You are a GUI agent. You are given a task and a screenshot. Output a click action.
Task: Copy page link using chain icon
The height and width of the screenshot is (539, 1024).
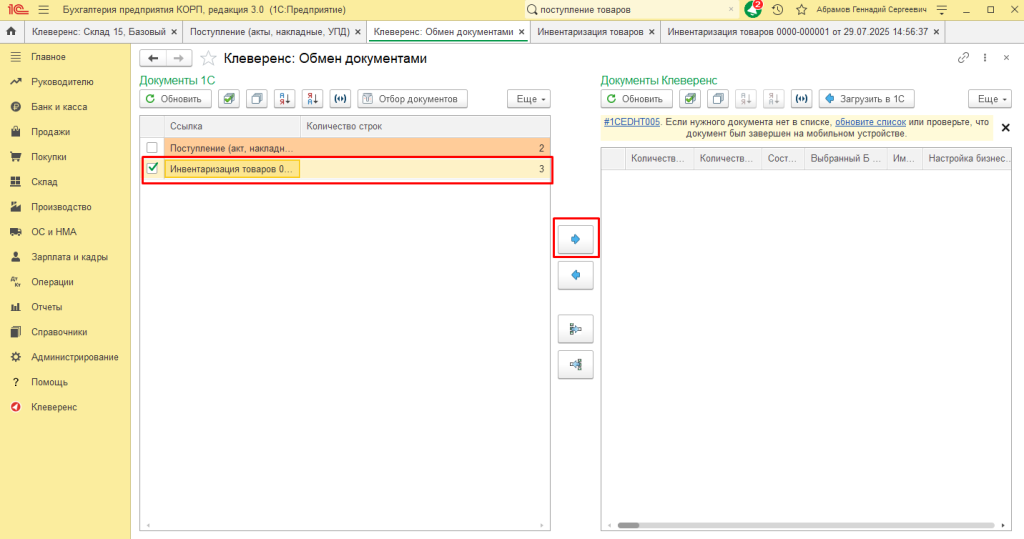[963, 59]
